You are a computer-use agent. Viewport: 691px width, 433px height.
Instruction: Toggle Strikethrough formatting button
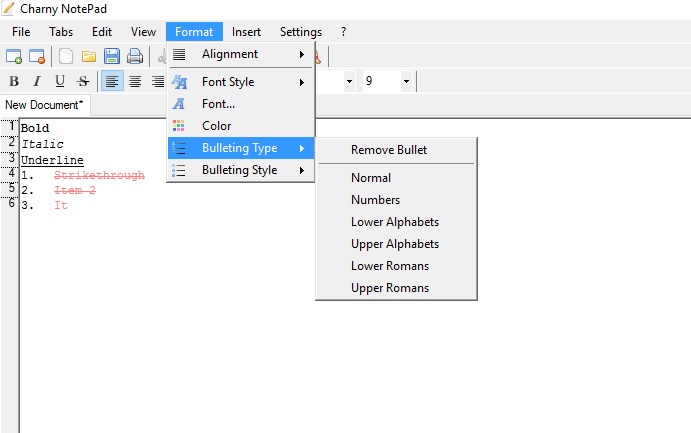(83, 81)
